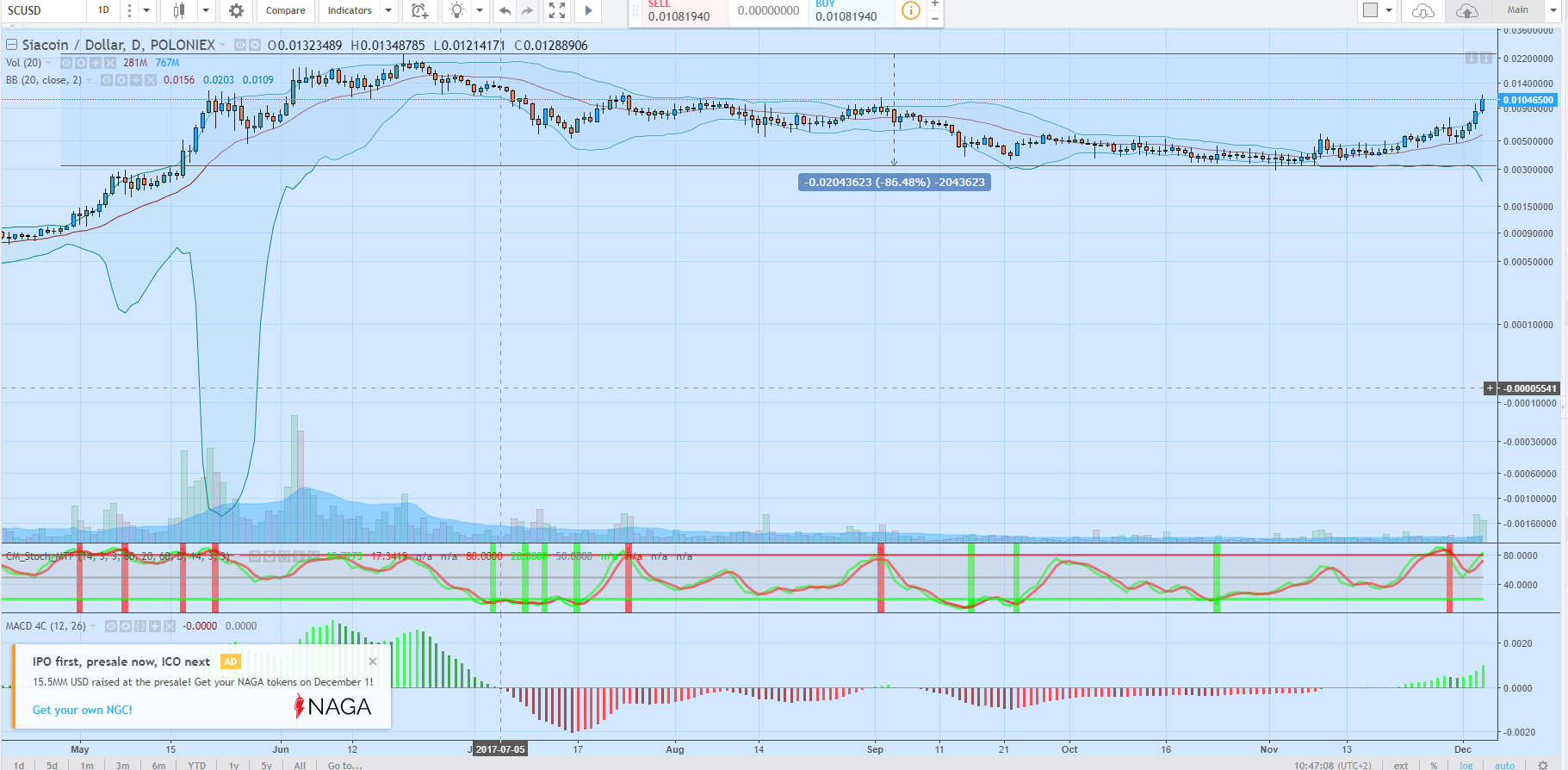The image size is (1568, 770).
Task: Click the lightbulb ideas icon
Action: [456, 10]
